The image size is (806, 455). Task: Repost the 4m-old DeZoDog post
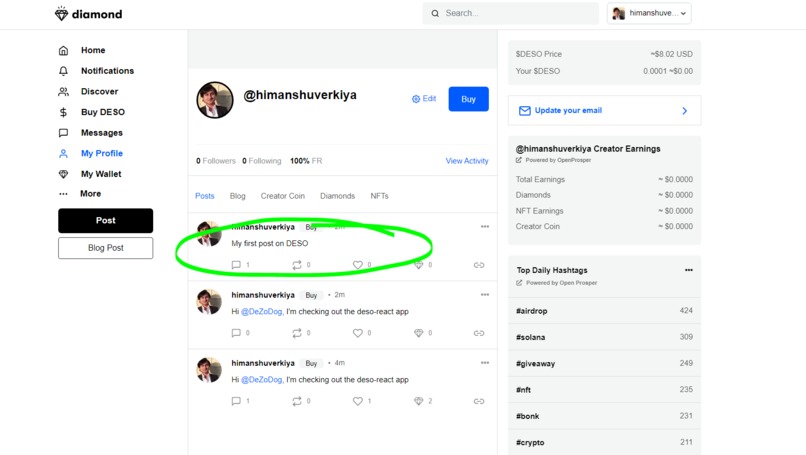[x=297, y=401]
